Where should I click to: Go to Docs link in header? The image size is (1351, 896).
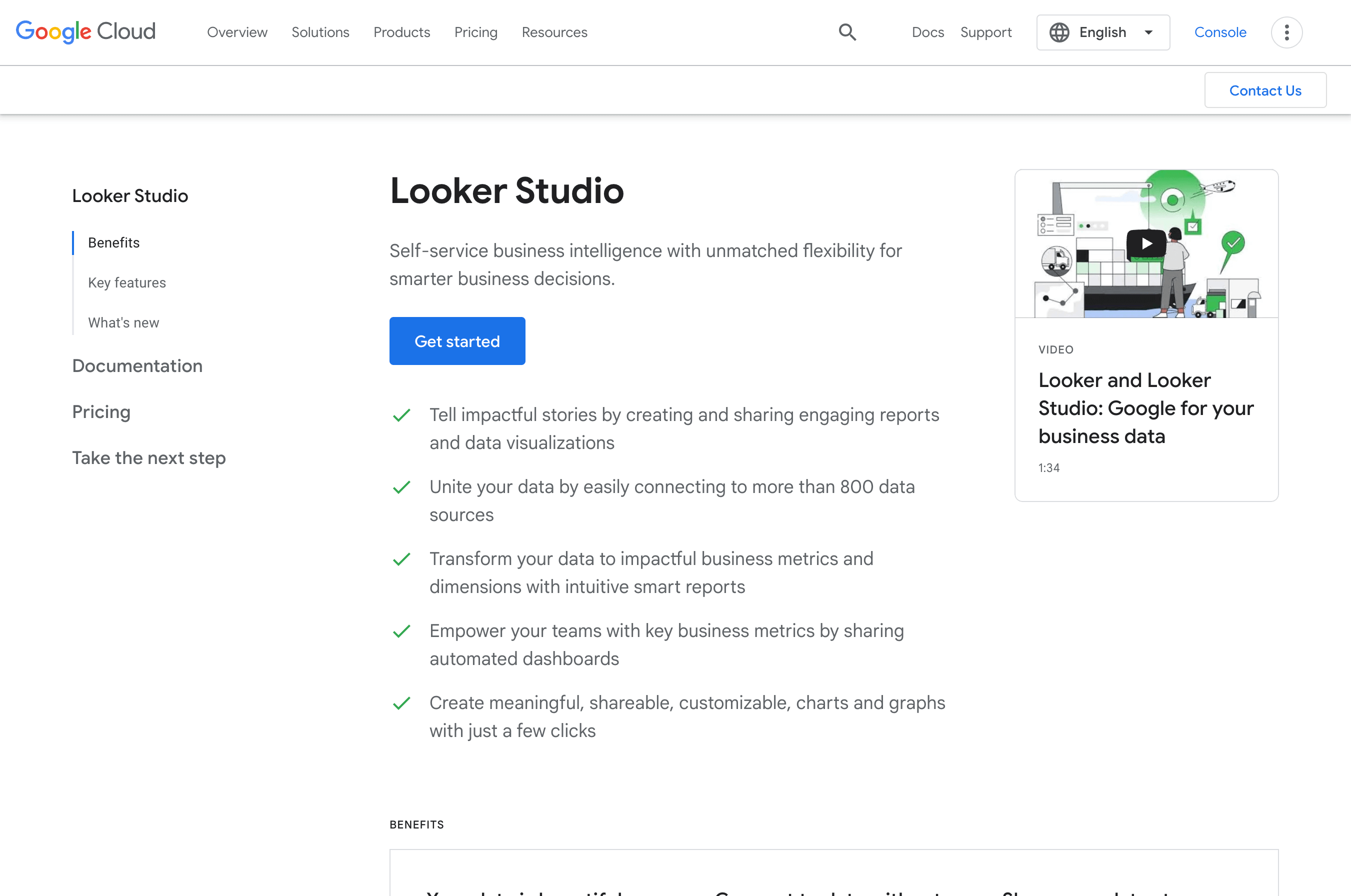pos(927,32)
